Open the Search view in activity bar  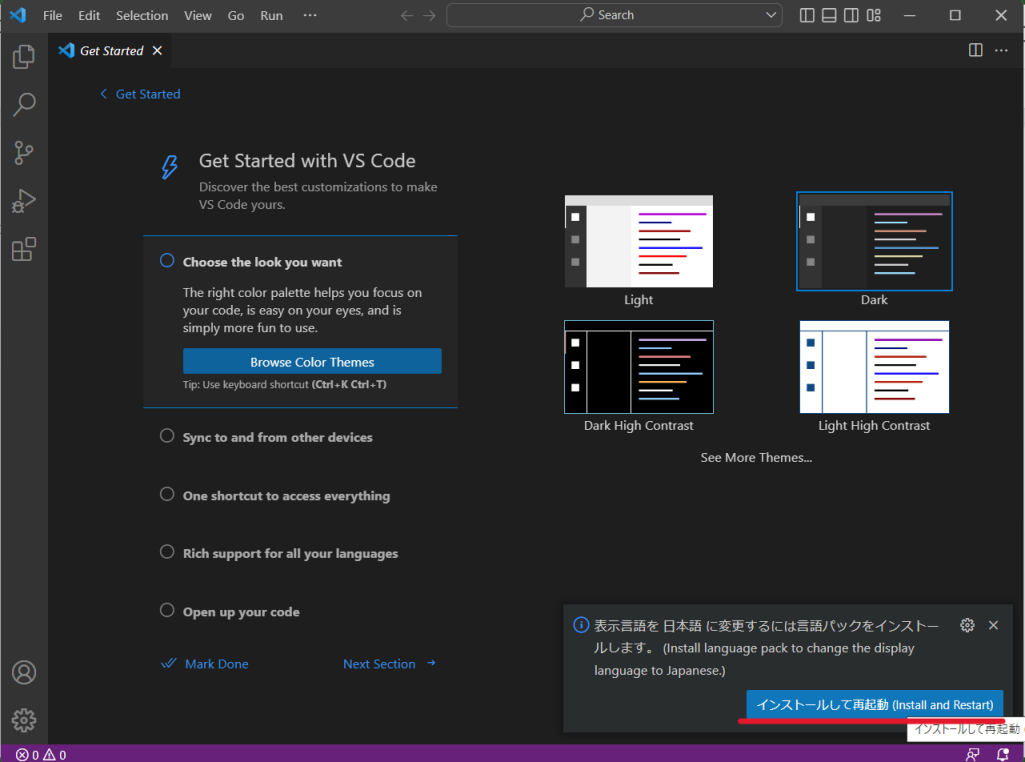click(x=24, y=105)
